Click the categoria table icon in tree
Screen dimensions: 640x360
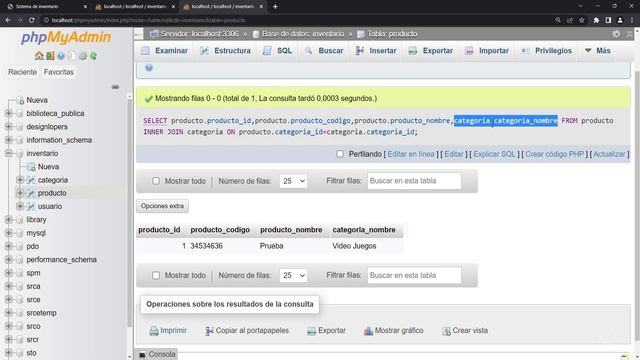click(x=31, y=180)
